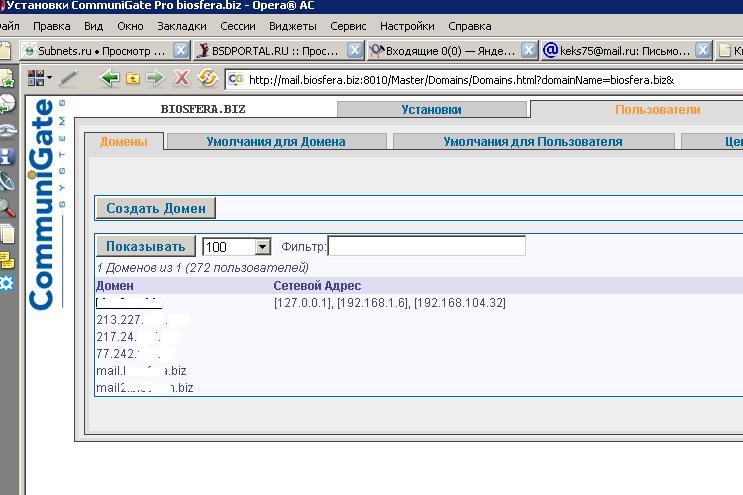Open the Закладки menu
This screenshot has width=743, height=495.
[182, 25]
